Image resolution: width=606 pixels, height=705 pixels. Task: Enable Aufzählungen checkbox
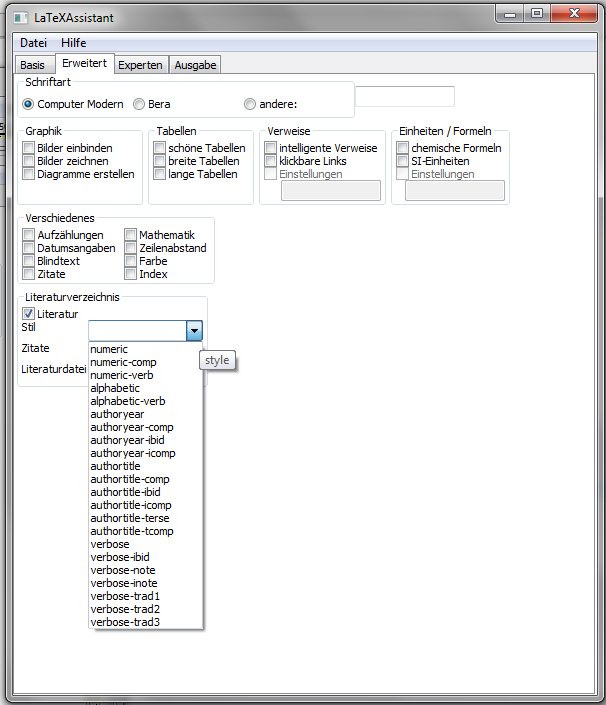click(x=29, y=235)
